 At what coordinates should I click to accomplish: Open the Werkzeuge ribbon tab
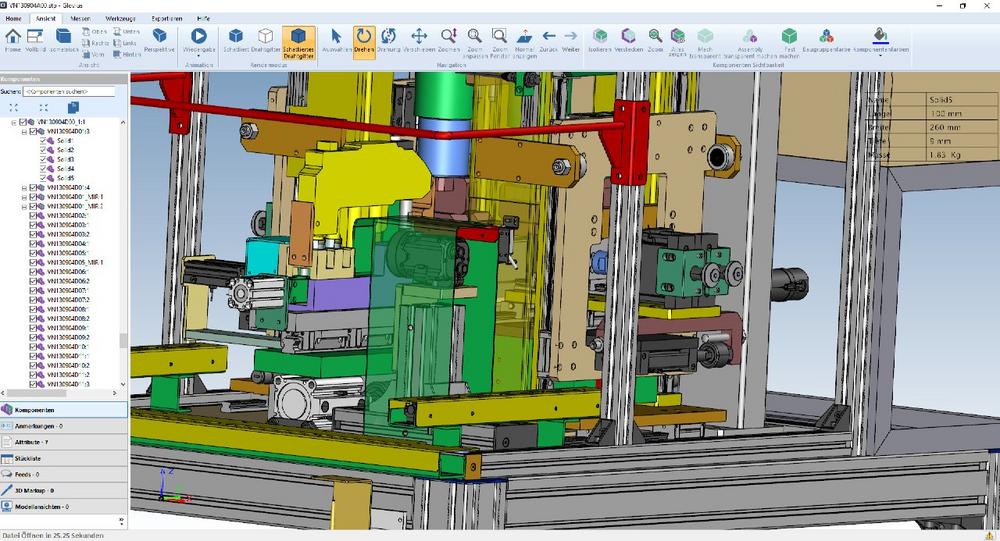pos(120,18)
